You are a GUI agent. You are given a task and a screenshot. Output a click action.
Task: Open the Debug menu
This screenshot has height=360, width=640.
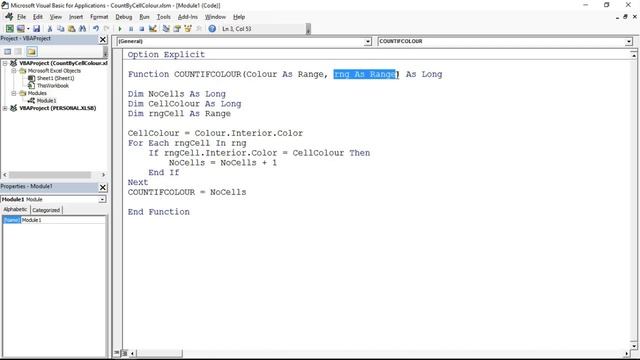pos(124,17)
